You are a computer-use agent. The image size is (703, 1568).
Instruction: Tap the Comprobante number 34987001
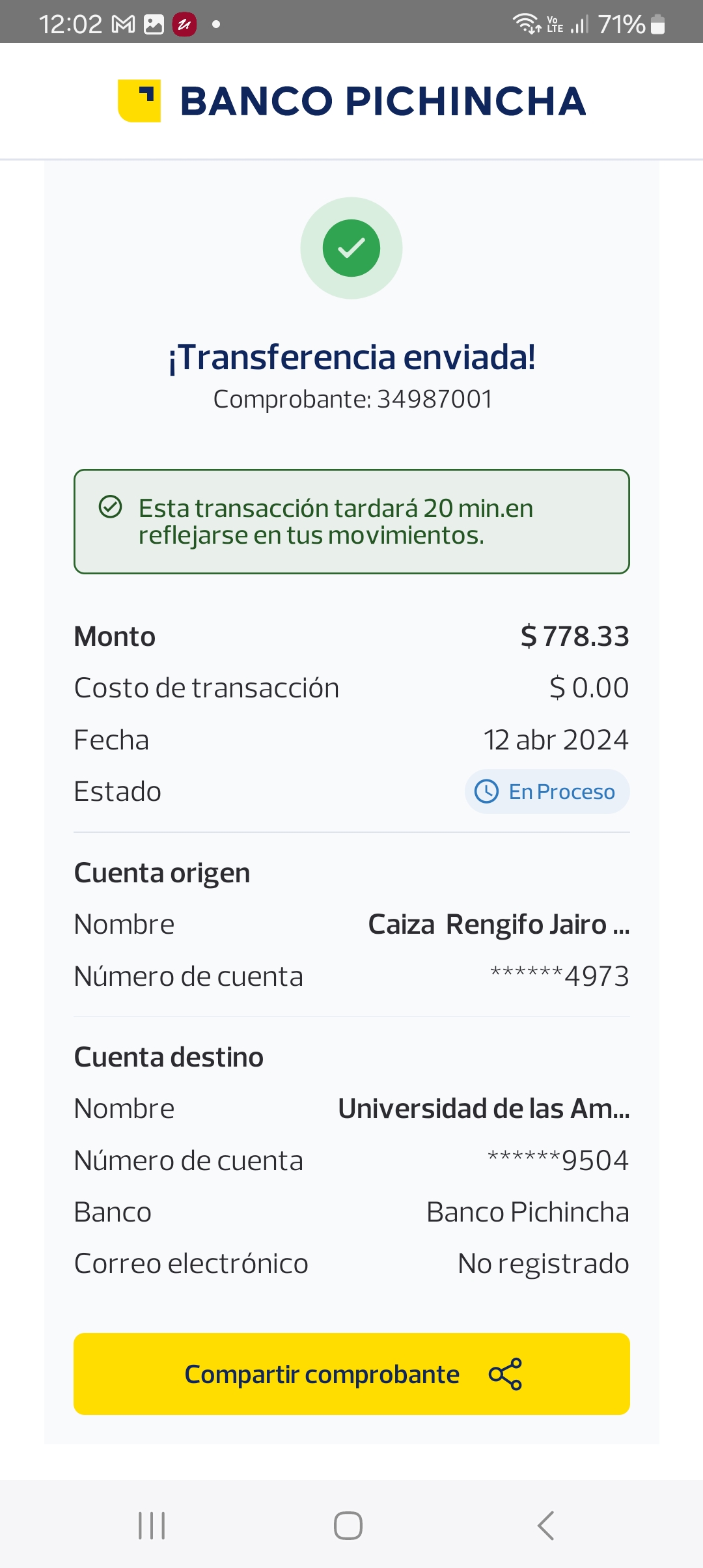[x=435, y=399]
